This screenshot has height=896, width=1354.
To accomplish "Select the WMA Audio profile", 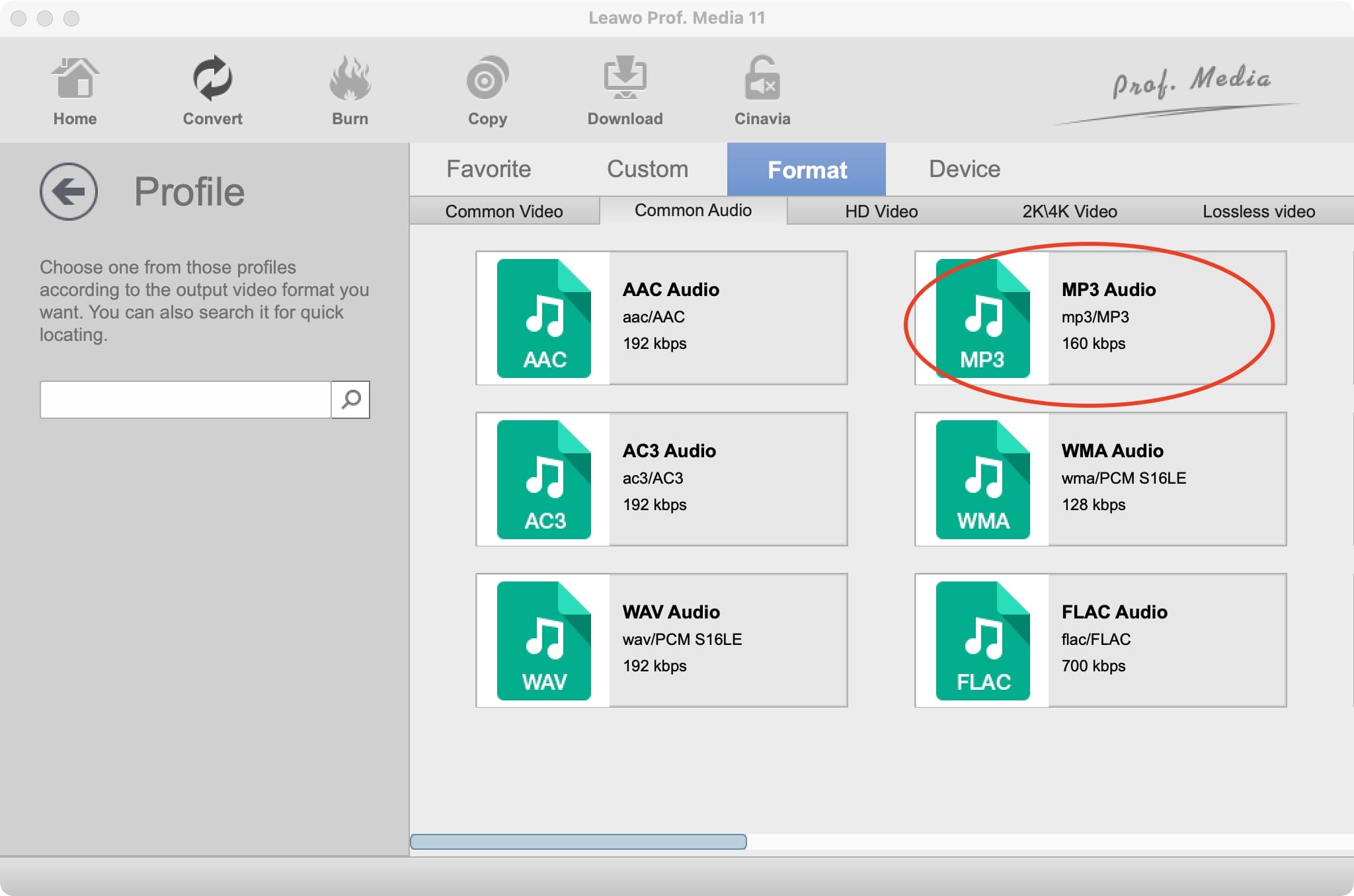I will pos(1101,478).
